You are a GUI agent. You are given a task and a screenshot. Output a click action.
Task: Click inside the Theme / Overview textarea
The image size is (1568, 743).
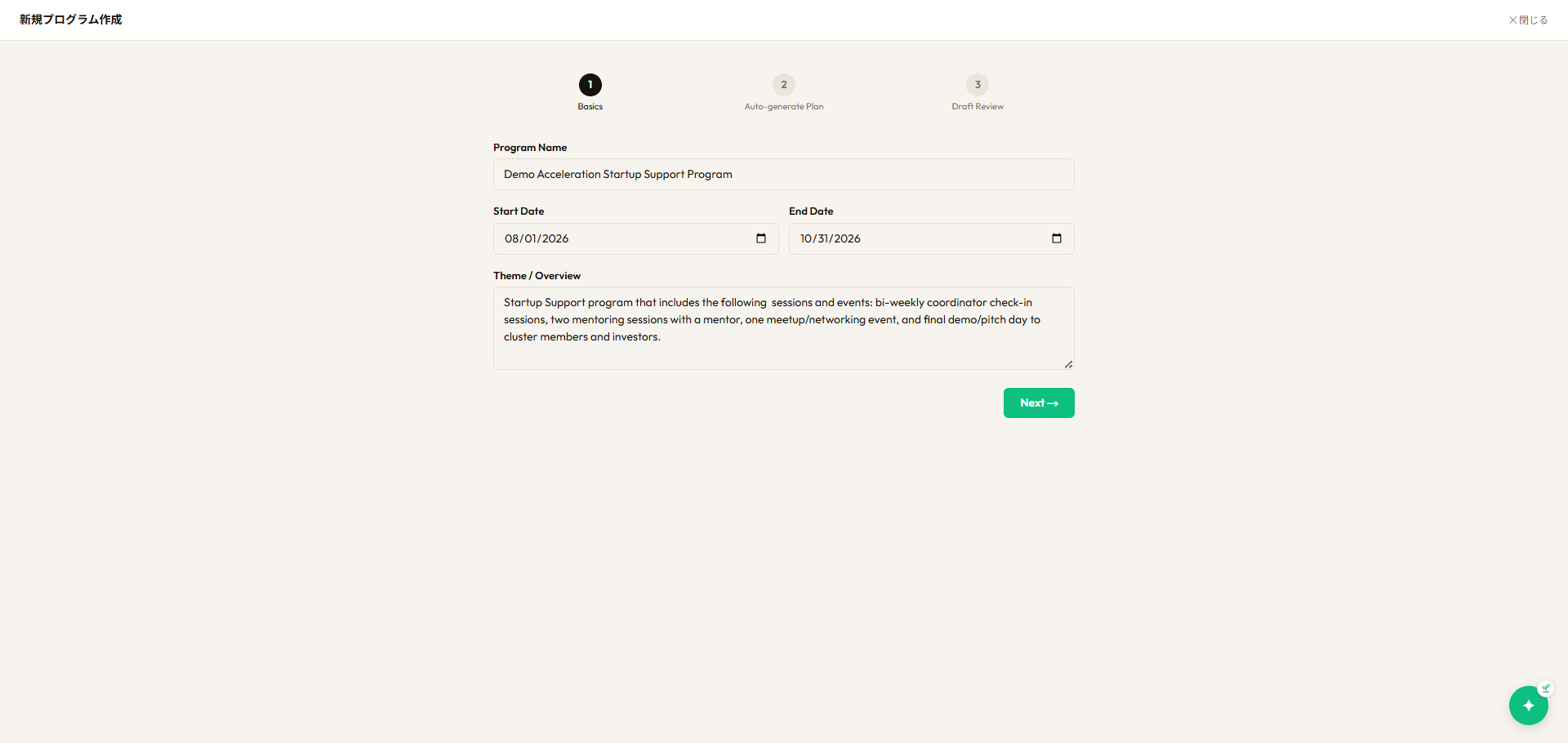click(784, 328)
